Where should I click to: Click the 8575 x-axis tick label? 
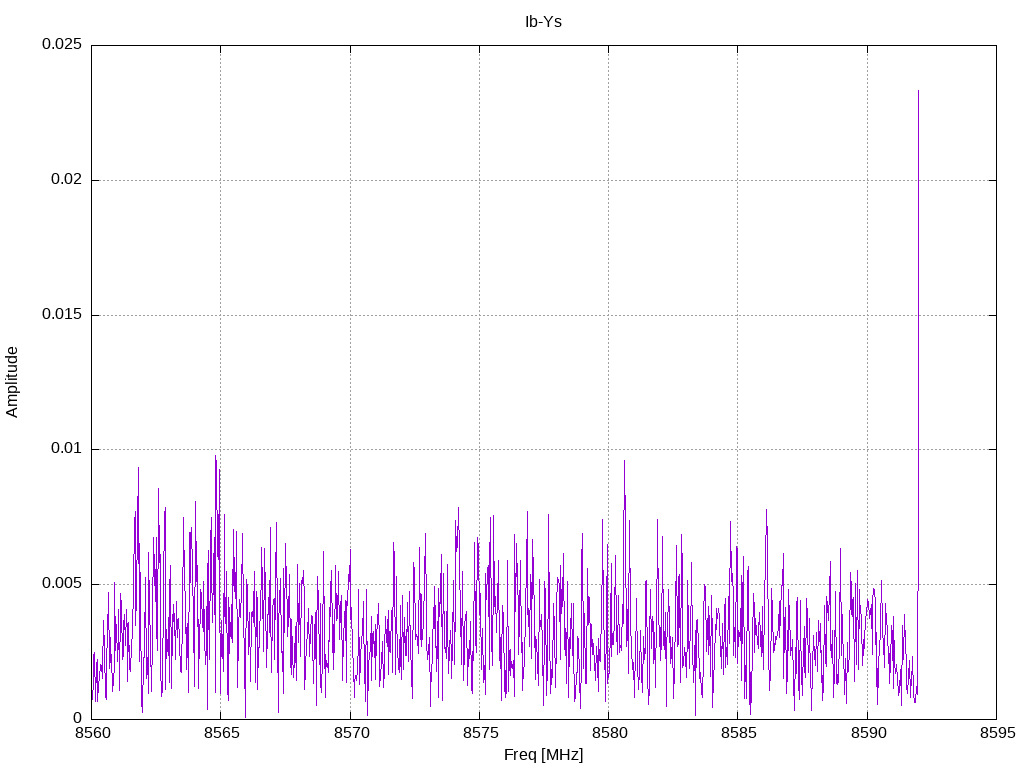[x=480, y=733]
